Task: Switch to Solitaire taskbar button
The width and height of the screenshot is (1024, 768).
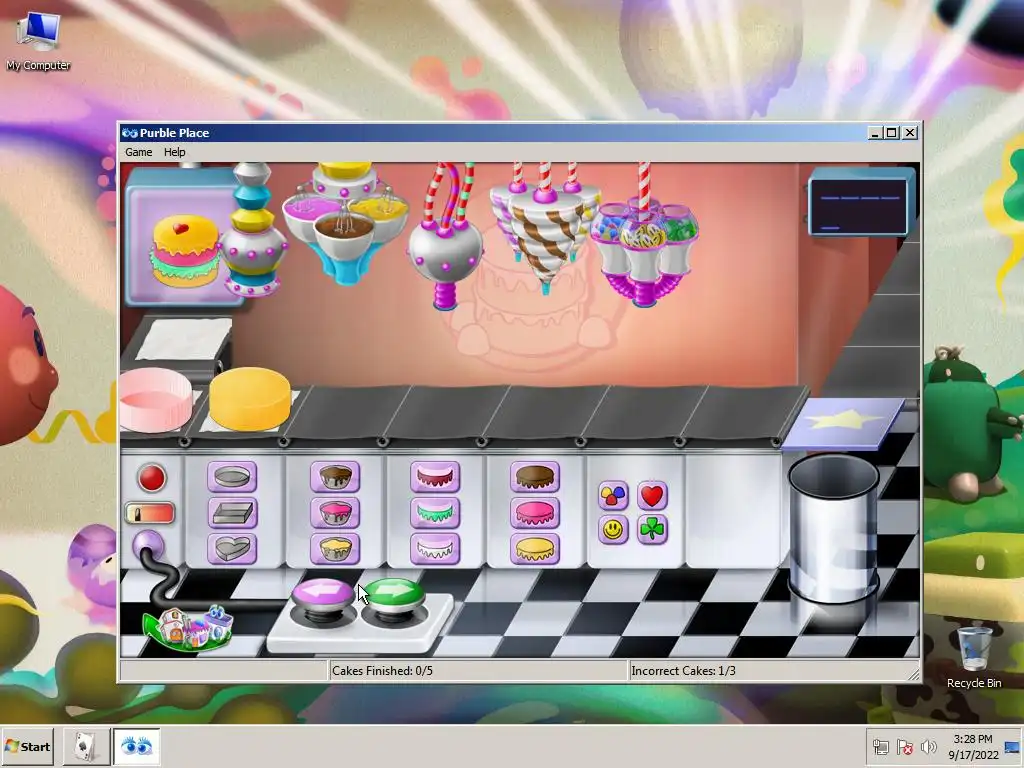Action: (86, 746)
